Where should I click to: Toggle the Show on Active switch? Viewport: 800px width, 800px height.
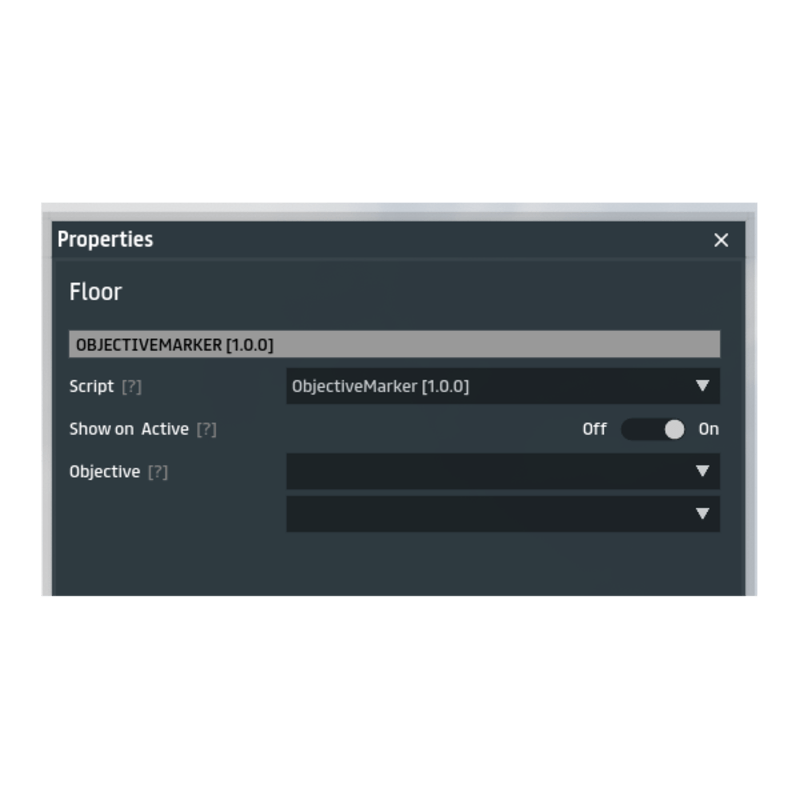coord(653,430)
